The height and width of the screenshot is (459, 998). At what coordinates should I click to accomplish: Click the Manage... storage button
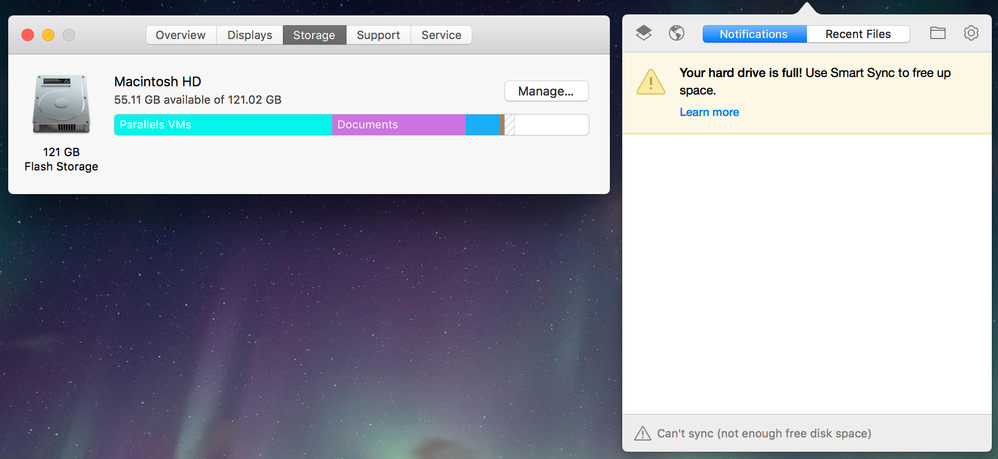point(546,91)
